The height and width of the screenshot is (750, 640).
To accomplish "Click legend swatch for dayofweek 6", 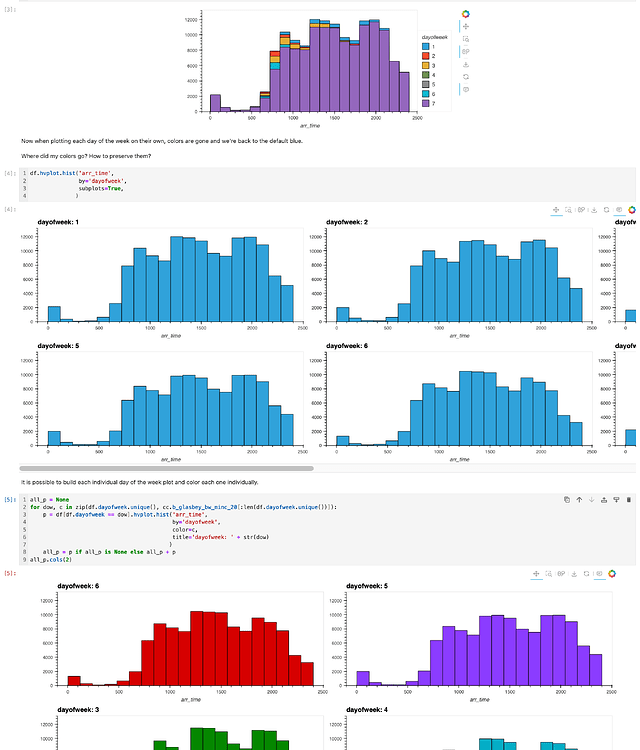I will tap(425, 94).
